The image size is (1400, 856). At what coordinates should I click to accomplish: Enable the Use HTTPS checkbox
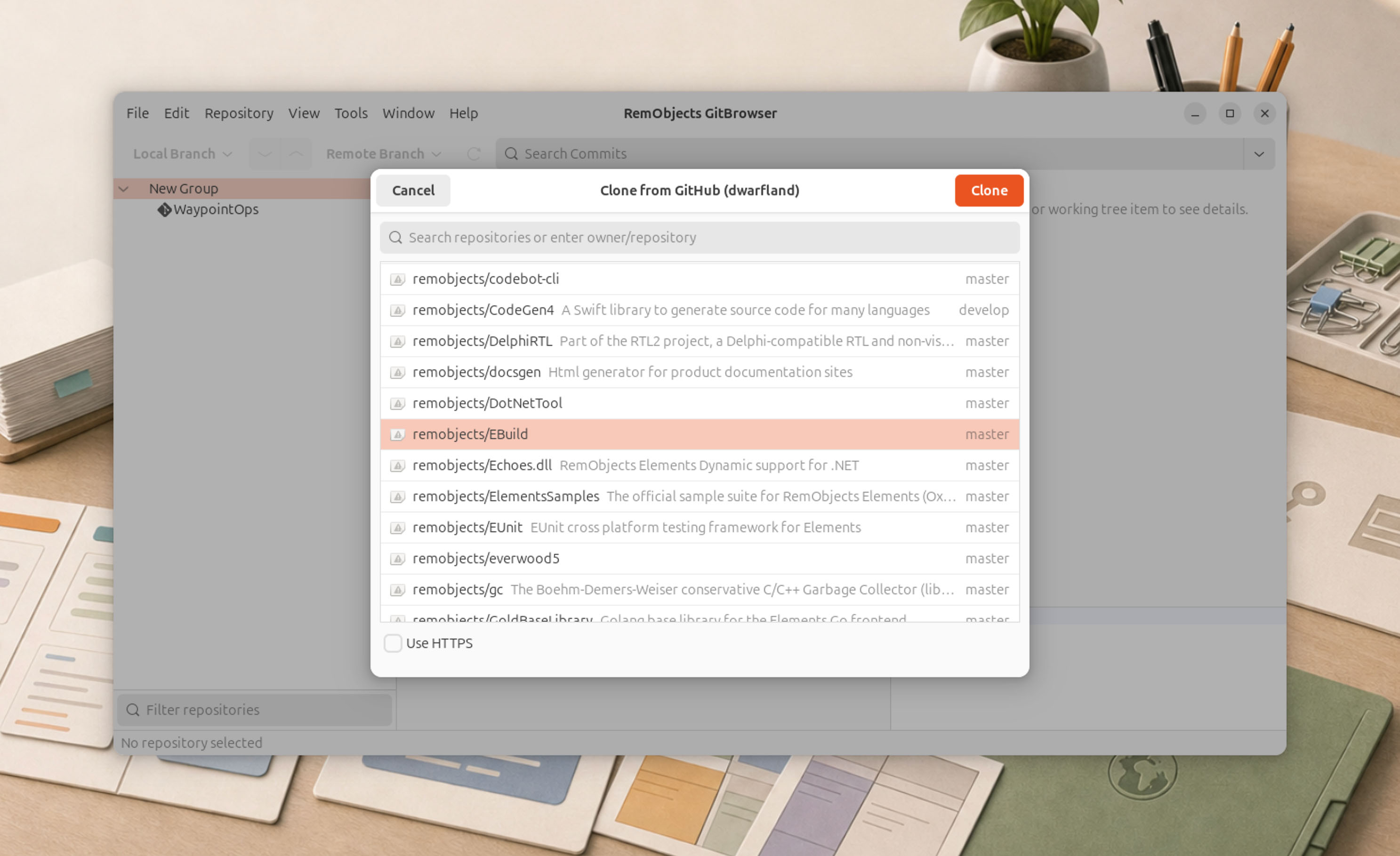pyautogui.click(x=393, y=643)
